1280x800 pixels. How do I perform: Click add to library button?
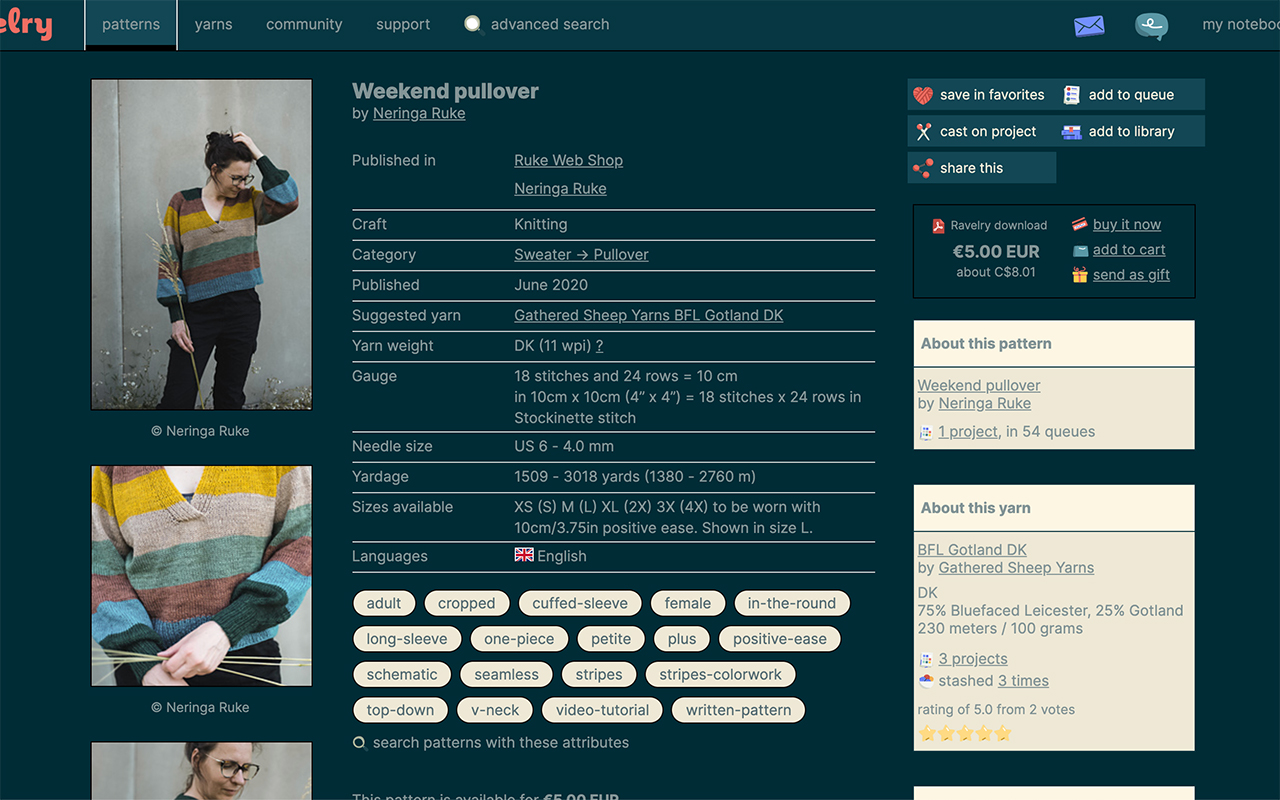click(1130, 131)
